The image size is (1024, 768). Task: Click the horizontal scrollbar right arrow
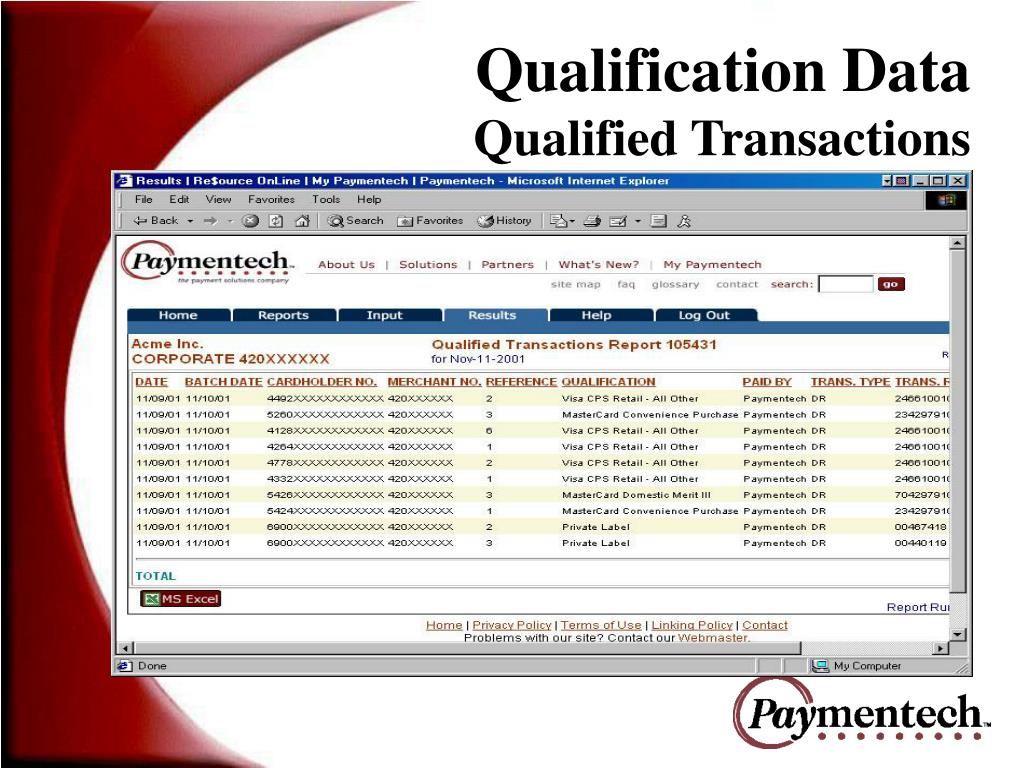(x=940, y=648)
